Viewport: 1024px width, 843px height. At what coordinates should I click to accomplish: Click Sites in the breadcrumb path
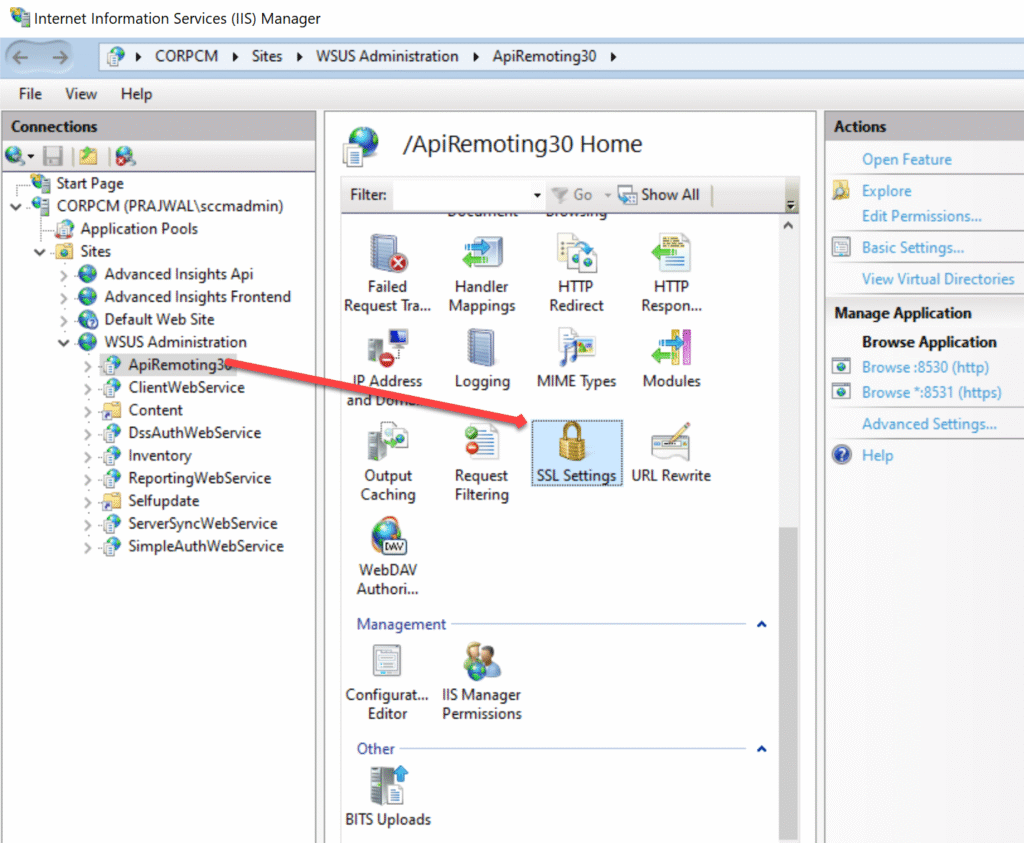point(267,57)
